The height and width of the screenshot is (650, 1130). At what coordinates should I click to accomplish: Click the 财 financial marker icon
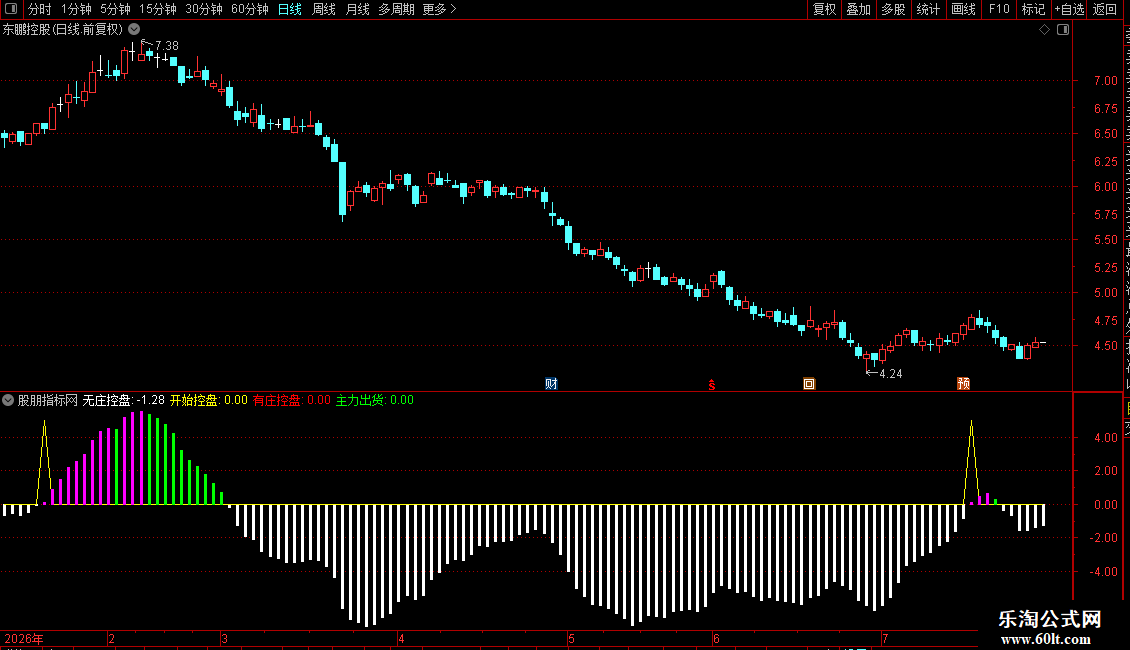(x=551, y=383)
